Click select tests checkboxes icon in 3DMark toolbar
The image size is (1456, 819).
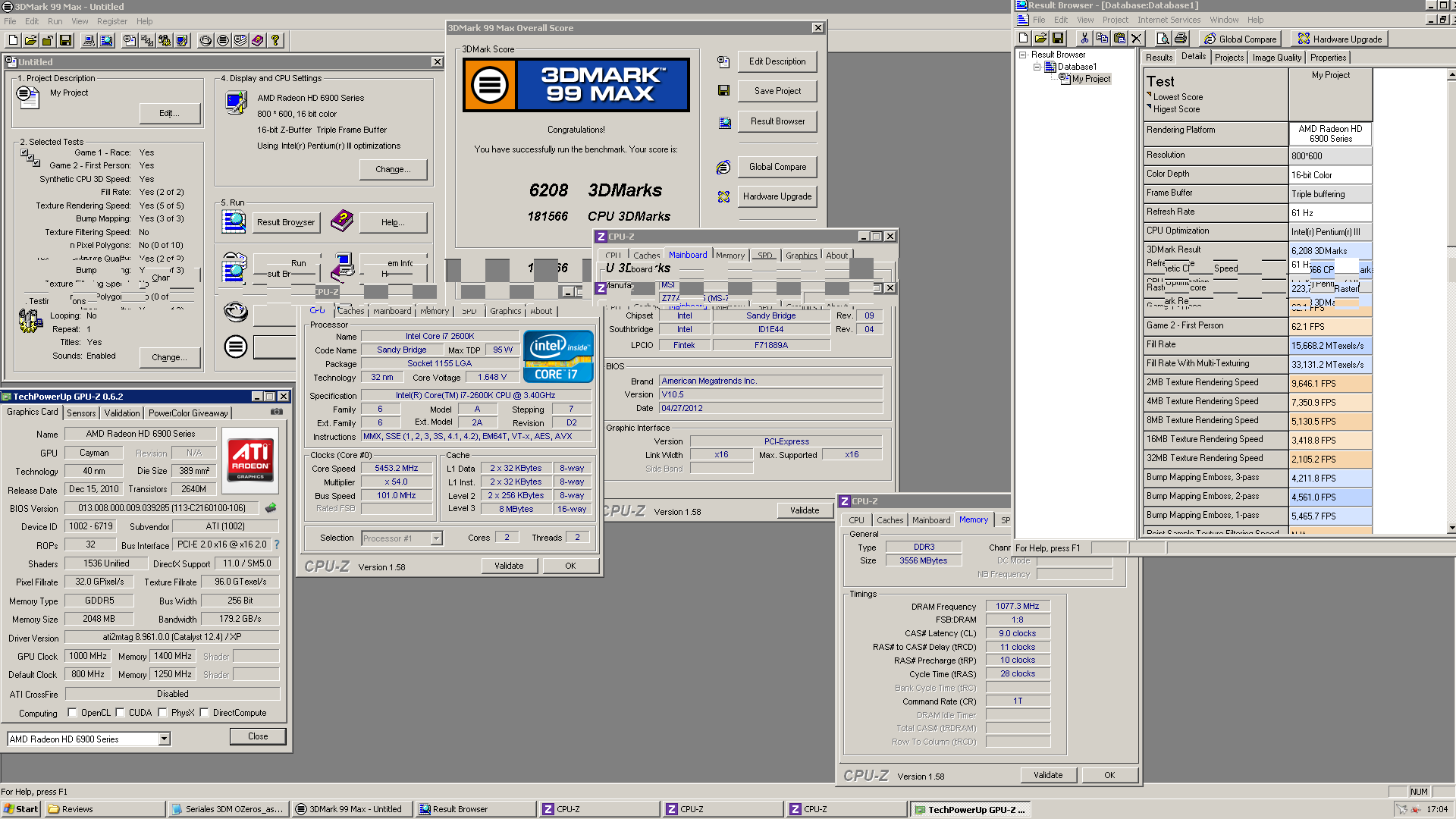tap(147, 40)
